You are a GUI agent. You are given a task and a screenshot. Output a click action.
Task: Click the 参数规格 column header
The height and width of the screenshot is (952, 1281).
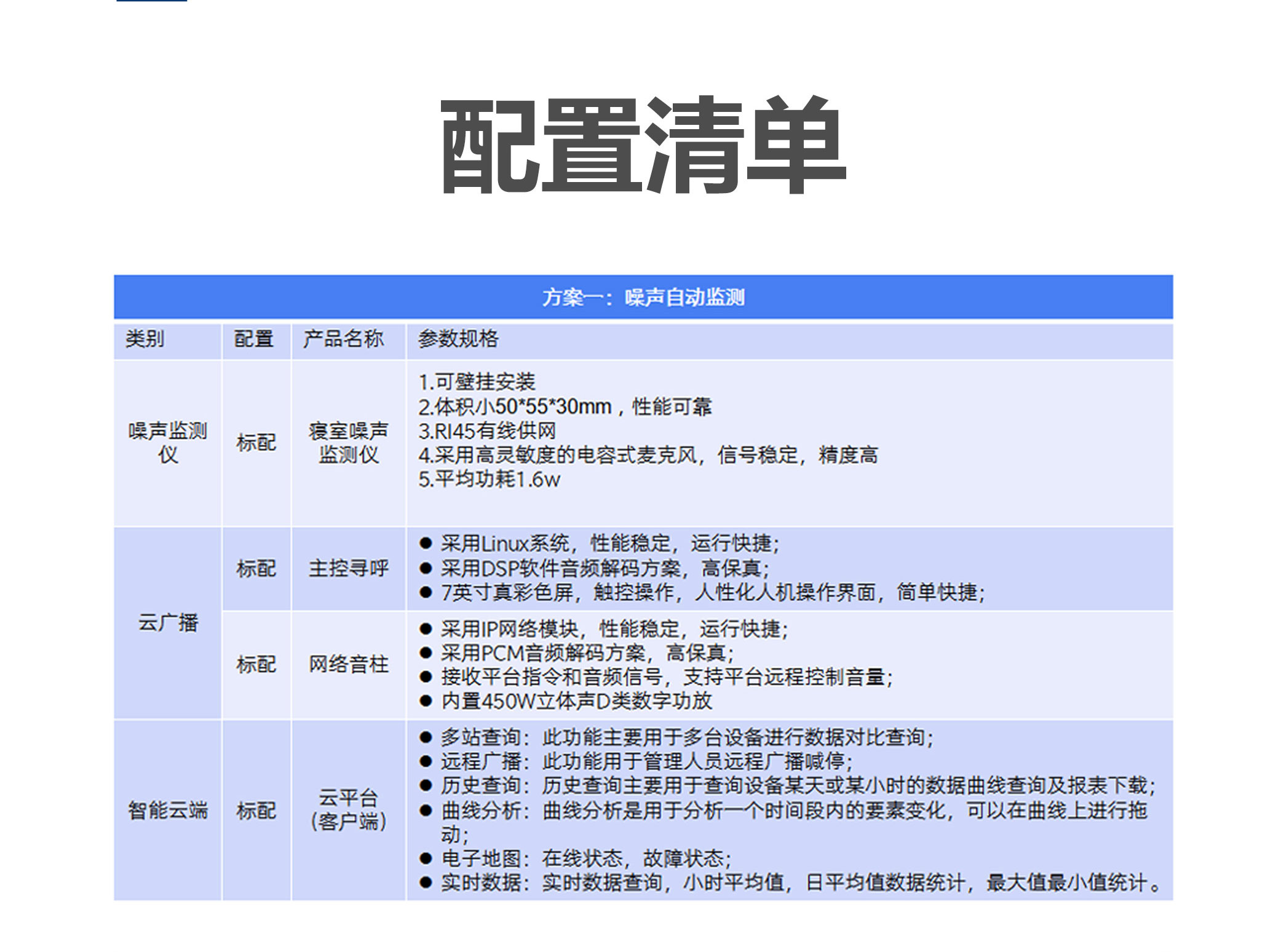pyautogui.click(x=458, y=339)
